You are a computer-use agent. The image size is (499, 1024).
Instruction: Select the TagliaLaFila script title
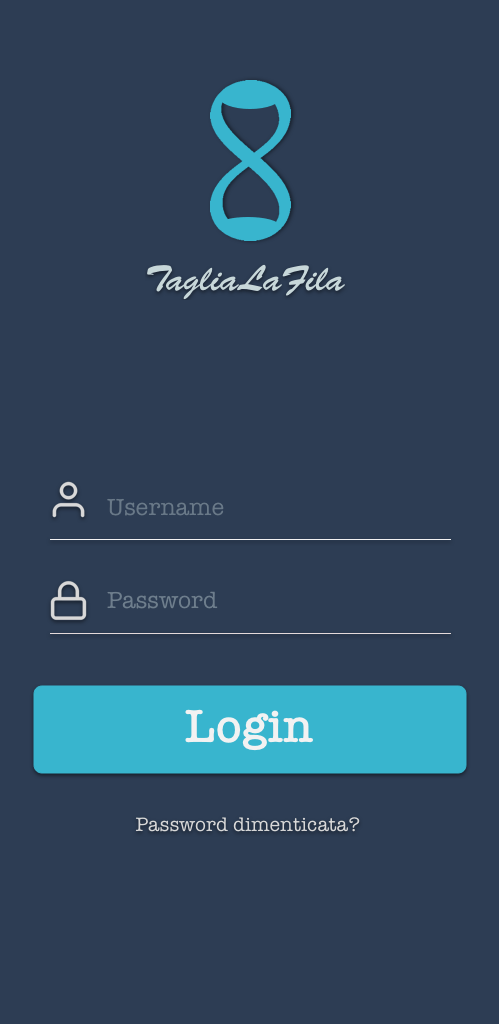pyautogui.click(x=245, y=281)
